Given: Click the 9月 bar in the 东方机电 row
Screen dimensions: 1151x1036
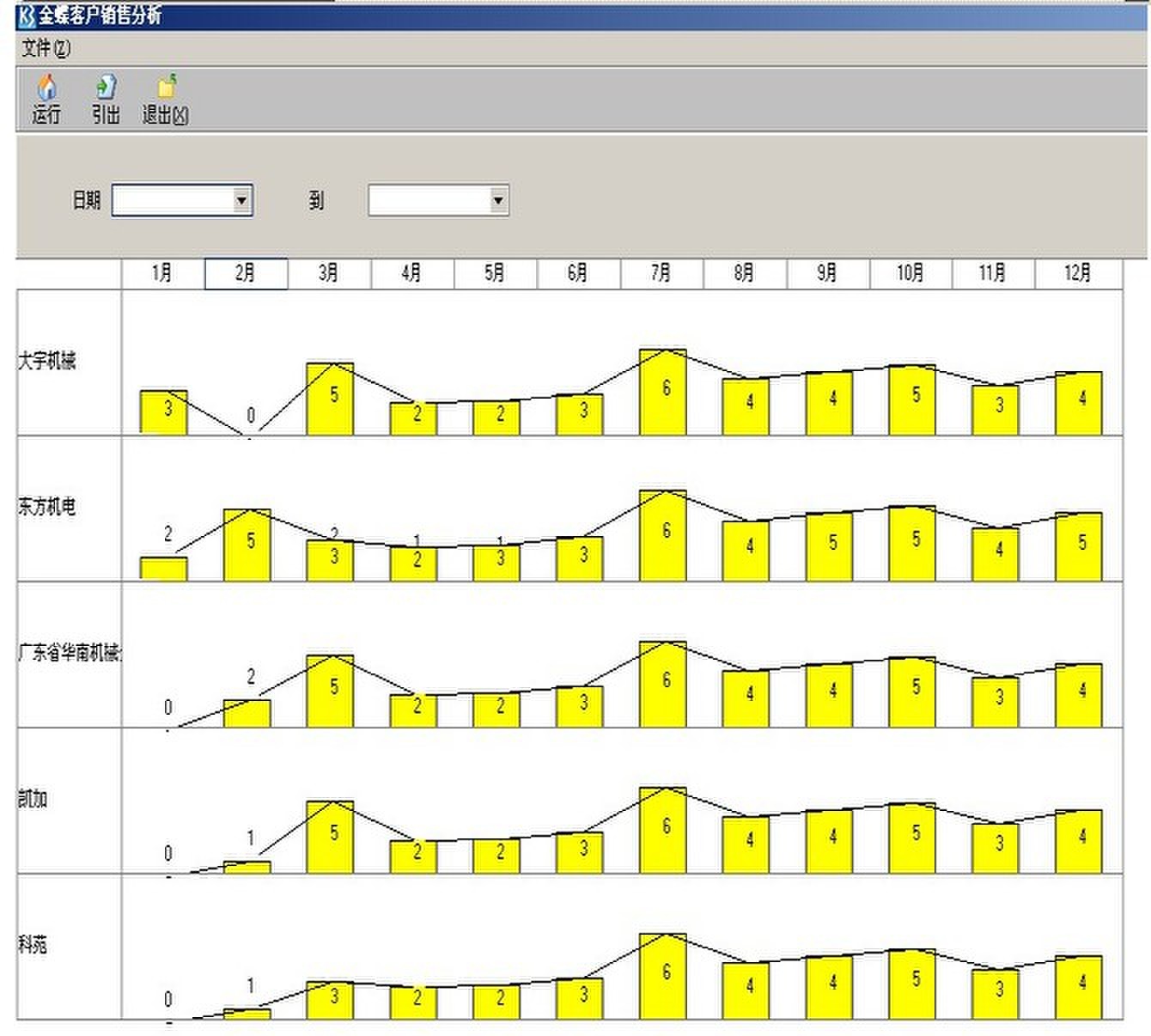Looking at the screenshot, I should tap(829, 546).
